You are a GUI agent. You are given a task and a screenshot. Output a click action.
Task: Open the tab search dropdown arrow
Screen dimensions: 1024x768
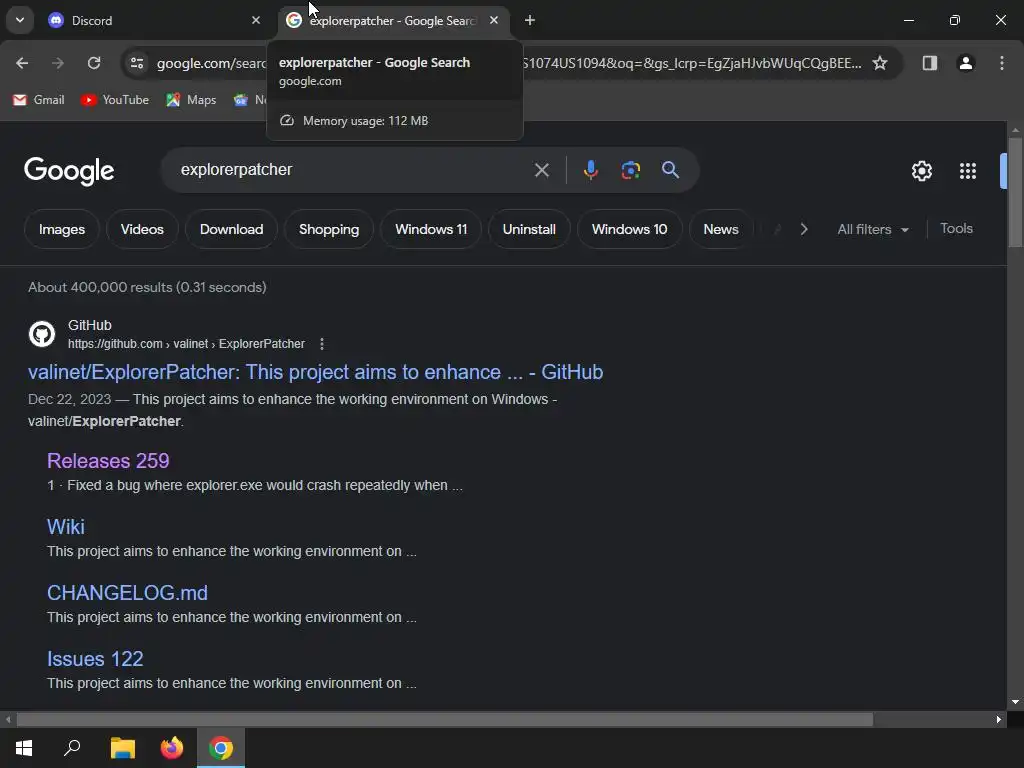20,20
